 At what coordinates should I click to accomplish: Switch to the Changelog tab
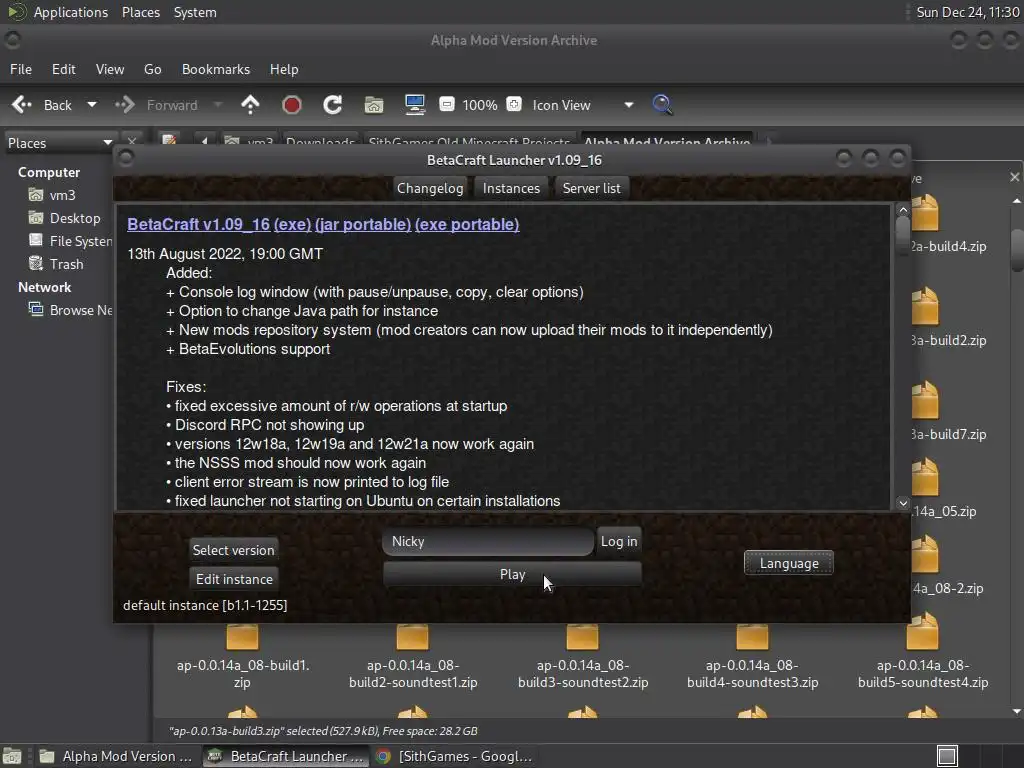(430, 188)
